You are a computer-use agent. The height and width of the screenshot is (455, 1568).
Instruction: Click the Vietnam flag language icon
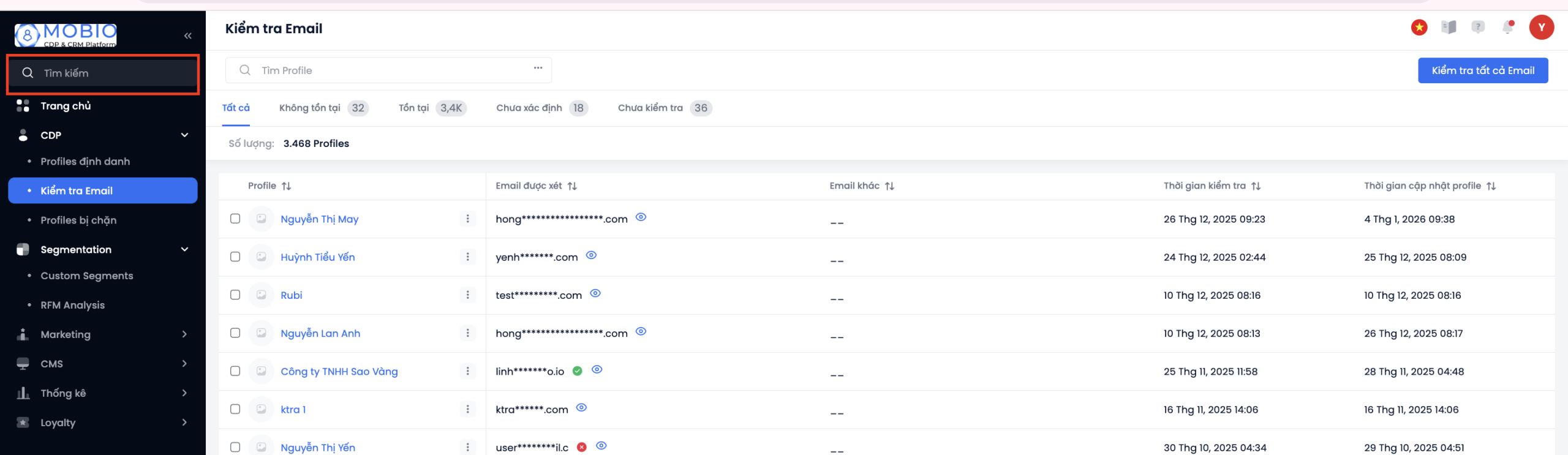[x=1419, y=28]
